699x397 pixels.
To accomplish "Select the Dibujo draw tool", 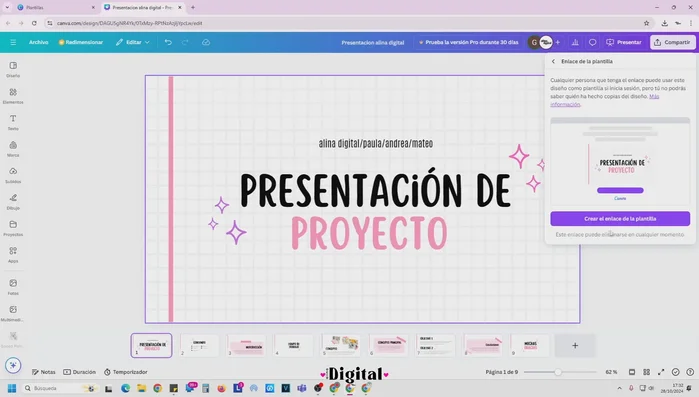I will click(13, 201).
